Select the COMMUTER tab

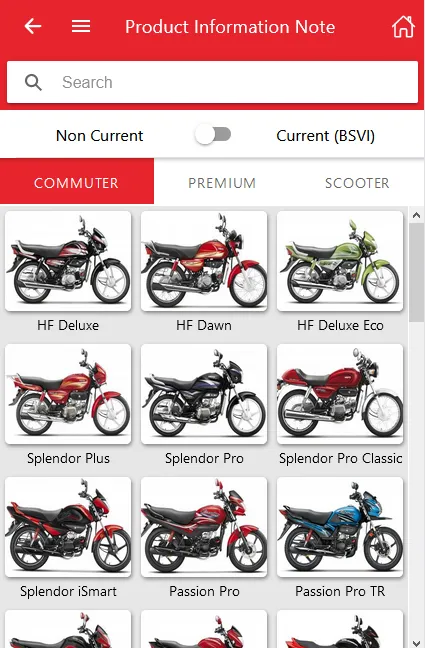[77, 181]
